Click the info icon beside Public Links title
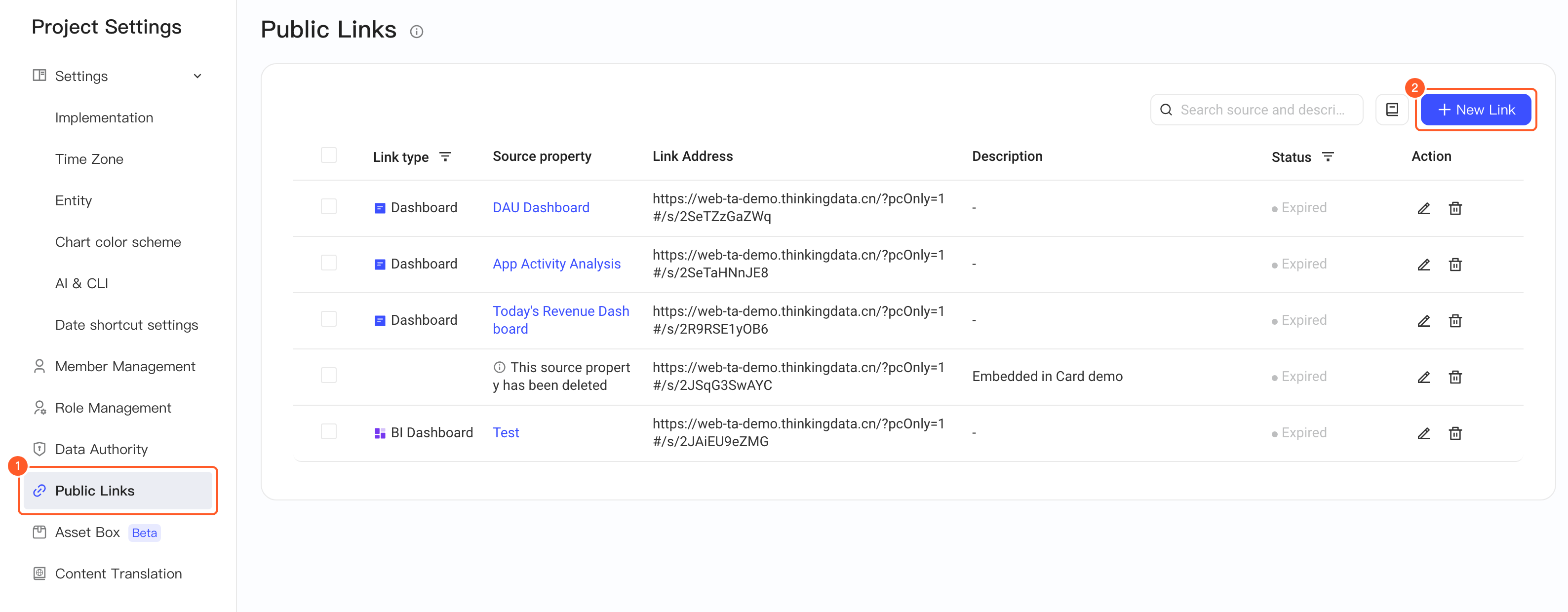 coord(416,32)
